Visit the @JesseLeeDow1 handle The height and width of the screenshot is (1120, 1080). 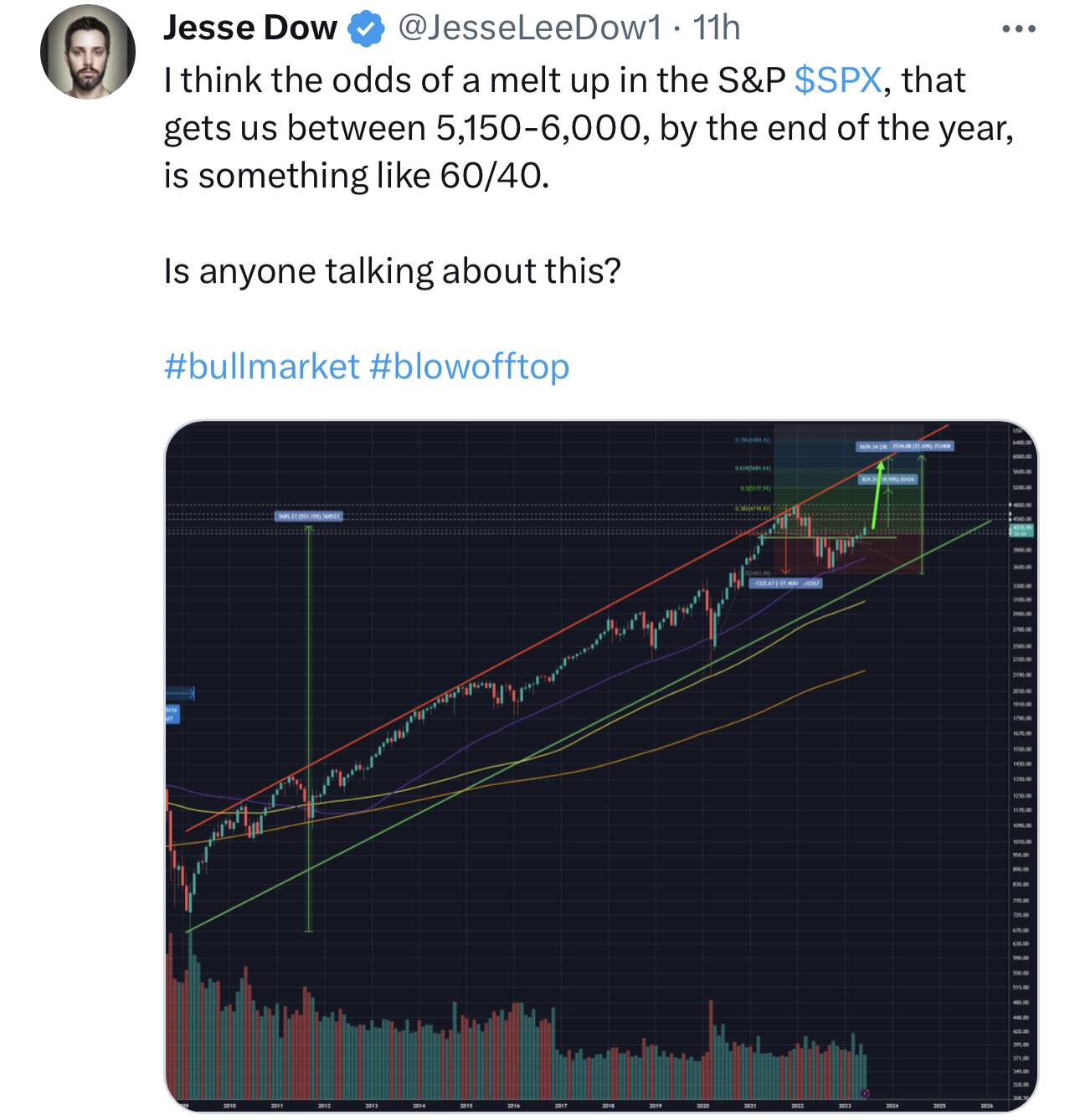point(531,29)
